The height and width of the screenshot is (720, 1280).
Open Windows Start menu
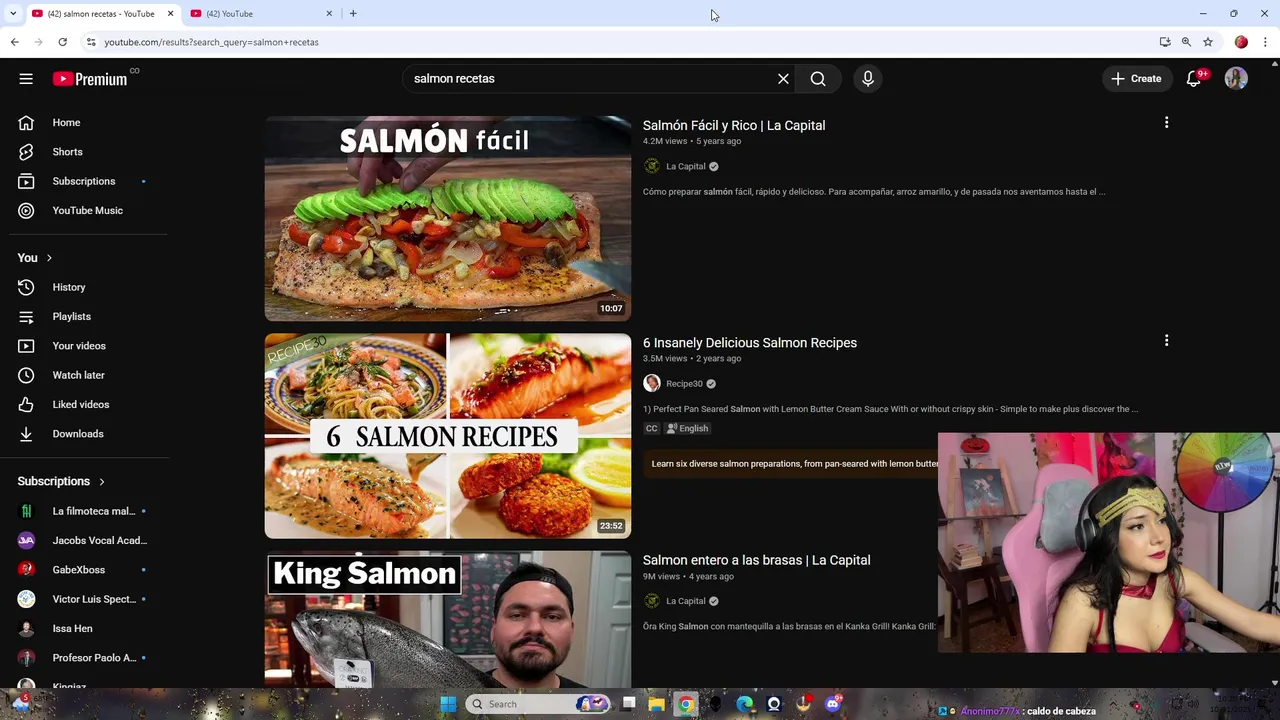[x=448, y=704]
